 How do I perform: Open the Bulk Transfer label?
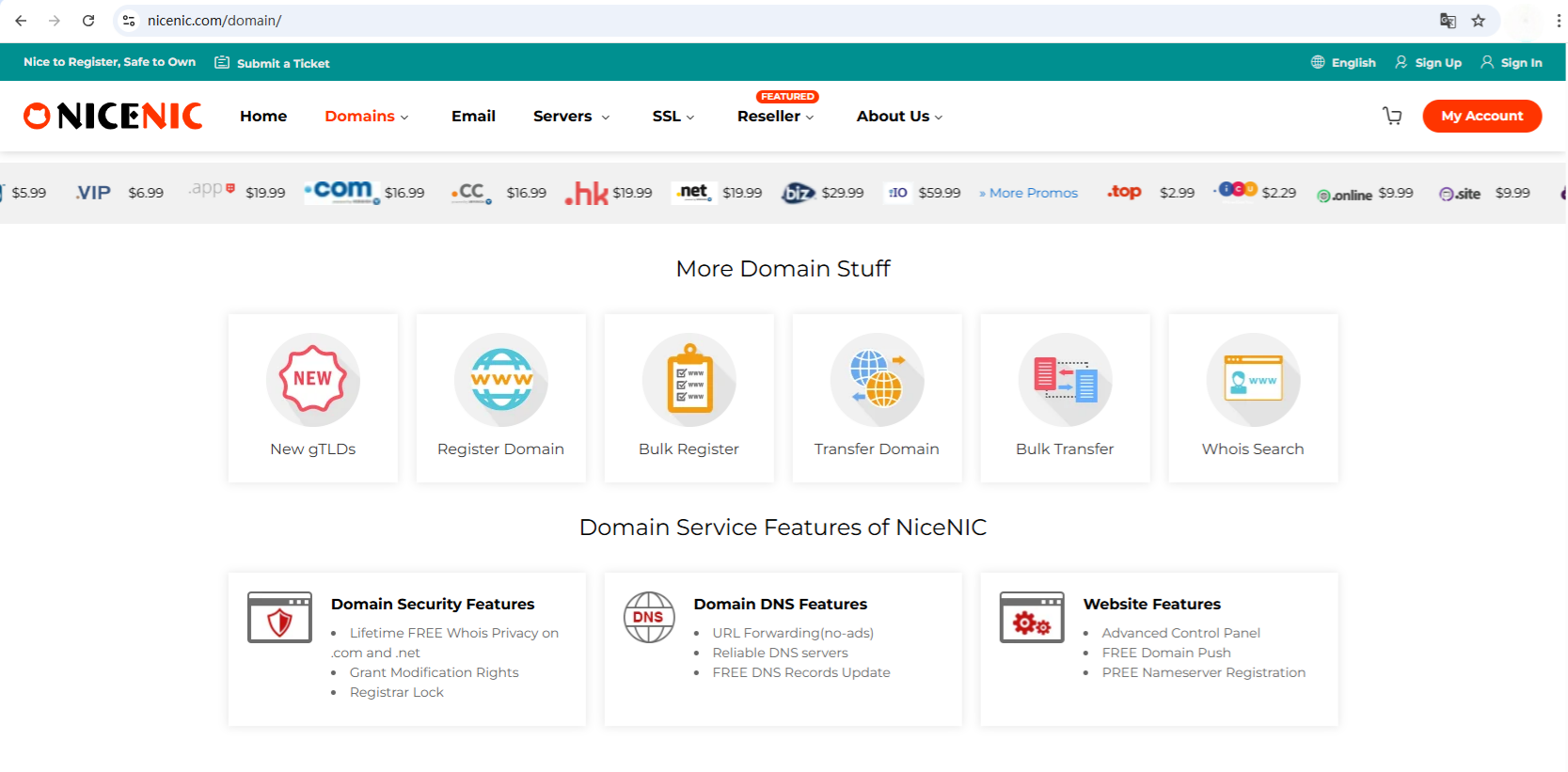pos(1065,449)
